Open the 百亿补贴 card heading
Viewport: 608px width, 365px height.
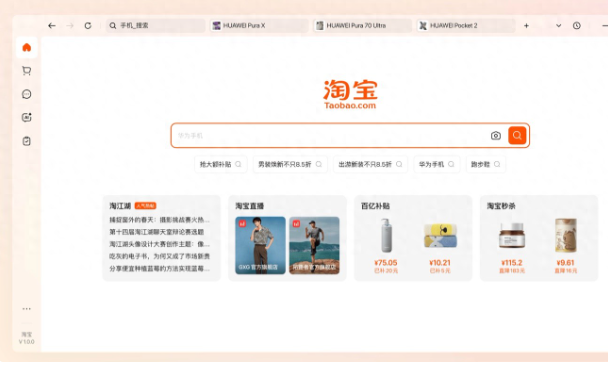pyautogui.click(x=375, y=206)
